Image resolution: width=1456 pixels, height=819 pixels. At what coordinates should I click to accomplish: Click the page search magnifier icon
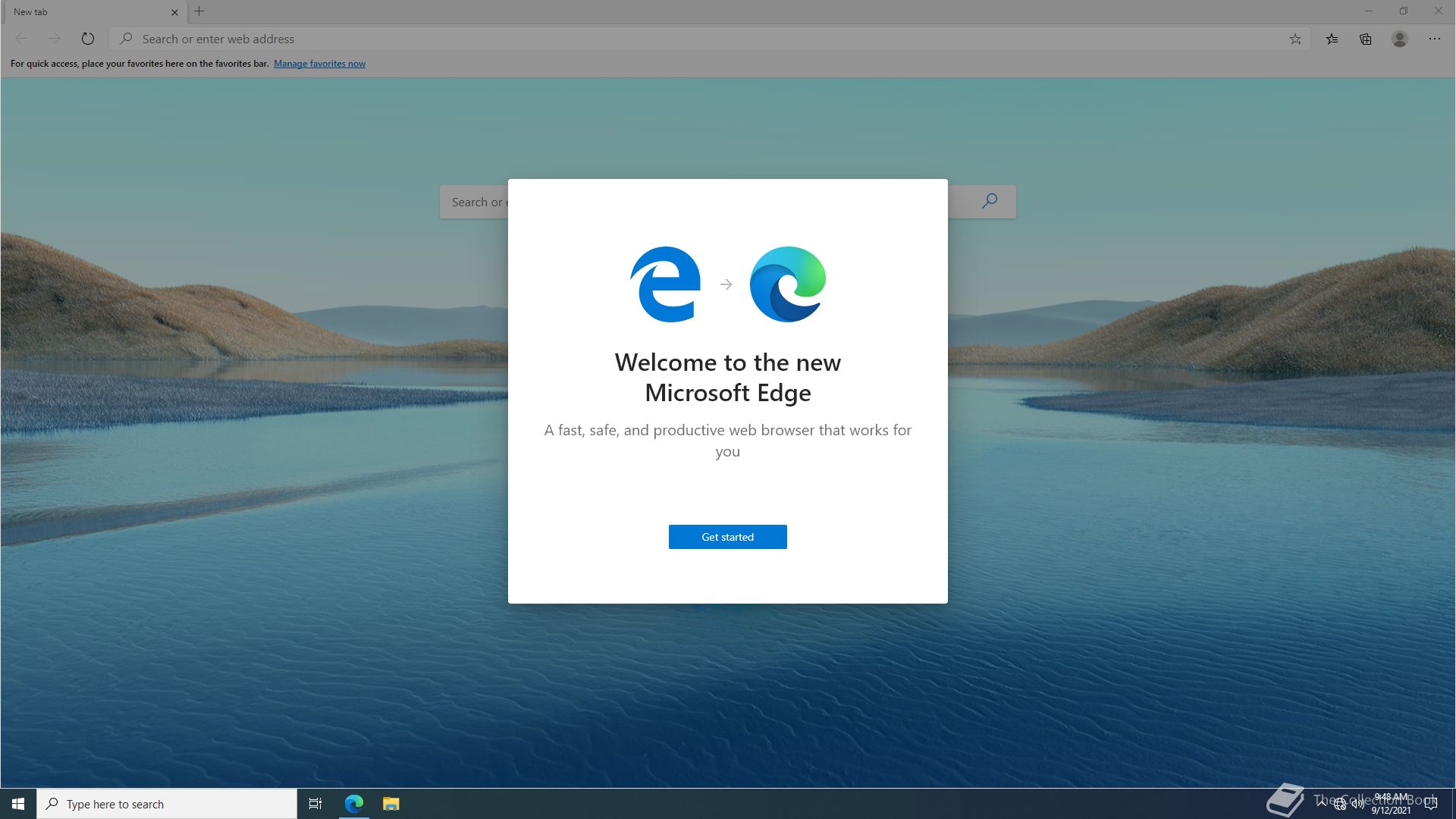point(990,202)
